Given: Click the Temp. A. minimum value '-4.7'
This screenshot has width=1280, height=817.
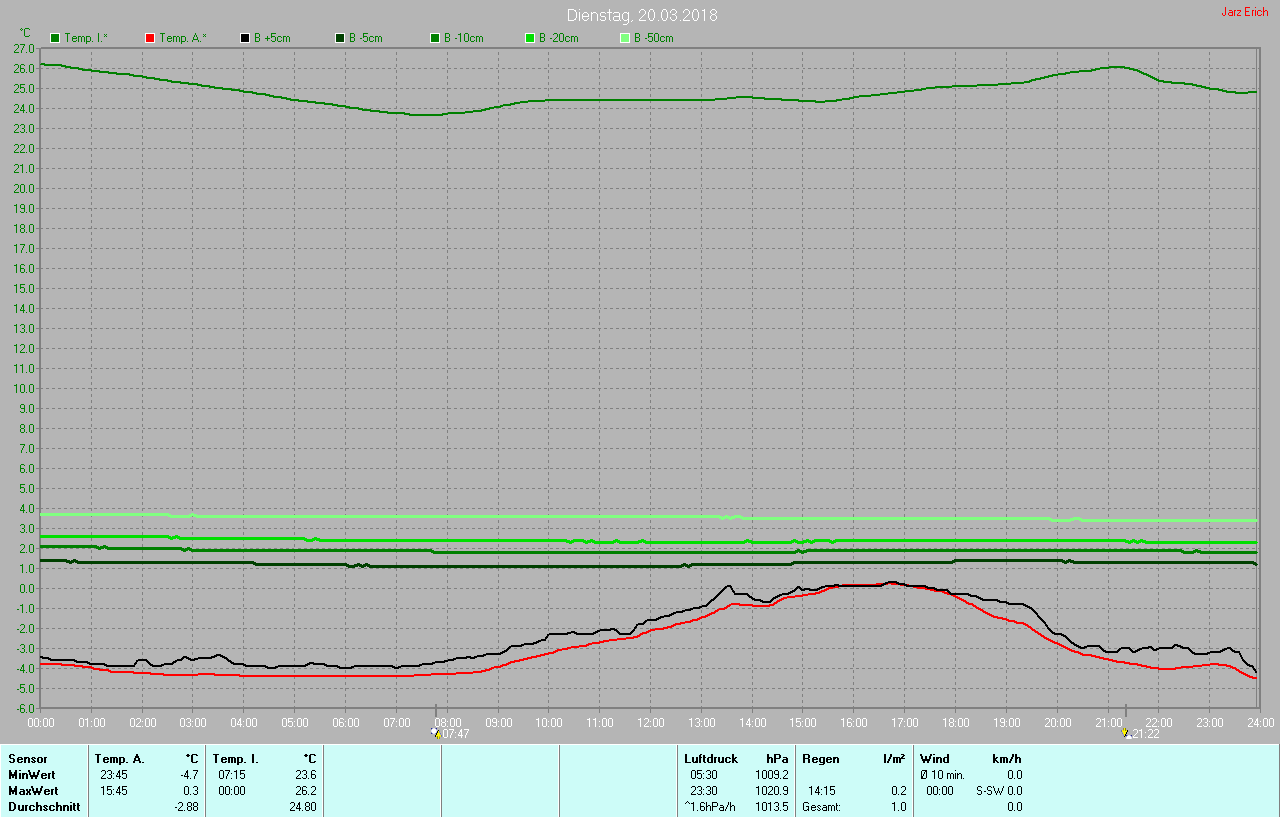Looking at the screenshot, I should (188, 775).
